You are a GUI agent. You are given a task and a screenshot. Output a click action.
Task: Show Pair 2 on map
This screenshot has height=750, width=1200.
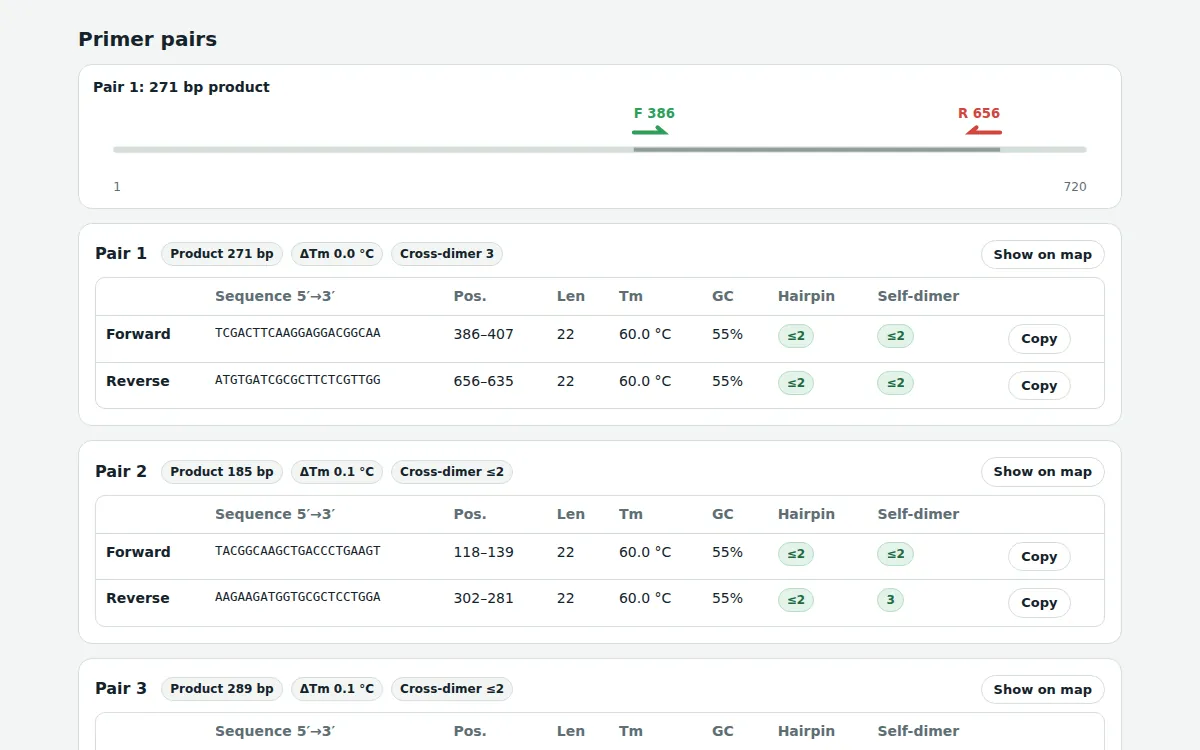coord(1042,471)
